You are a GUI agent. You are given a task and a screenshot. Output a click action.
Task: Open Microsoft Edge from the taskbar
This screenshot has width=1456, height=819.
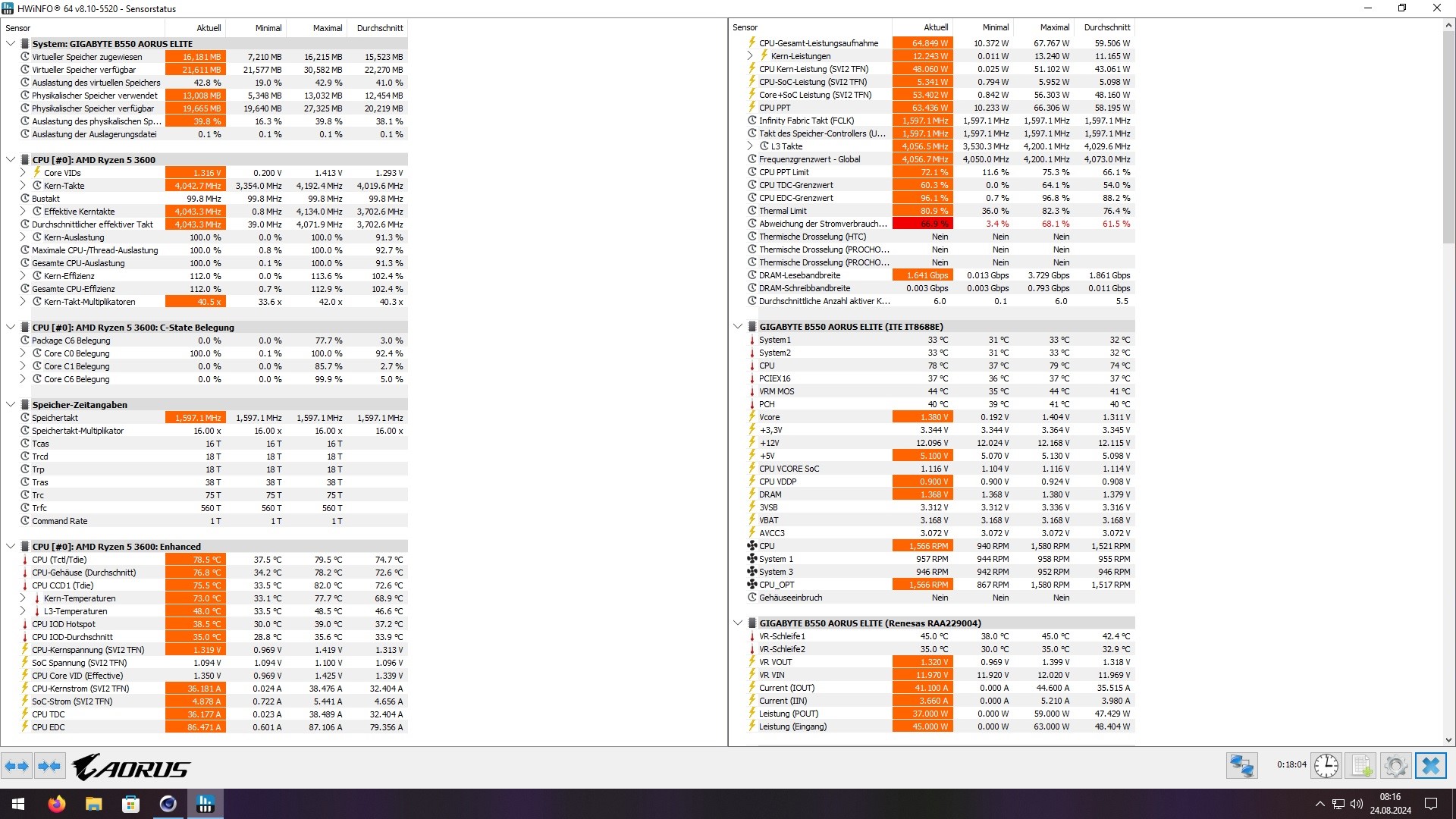tap(168, 803)
